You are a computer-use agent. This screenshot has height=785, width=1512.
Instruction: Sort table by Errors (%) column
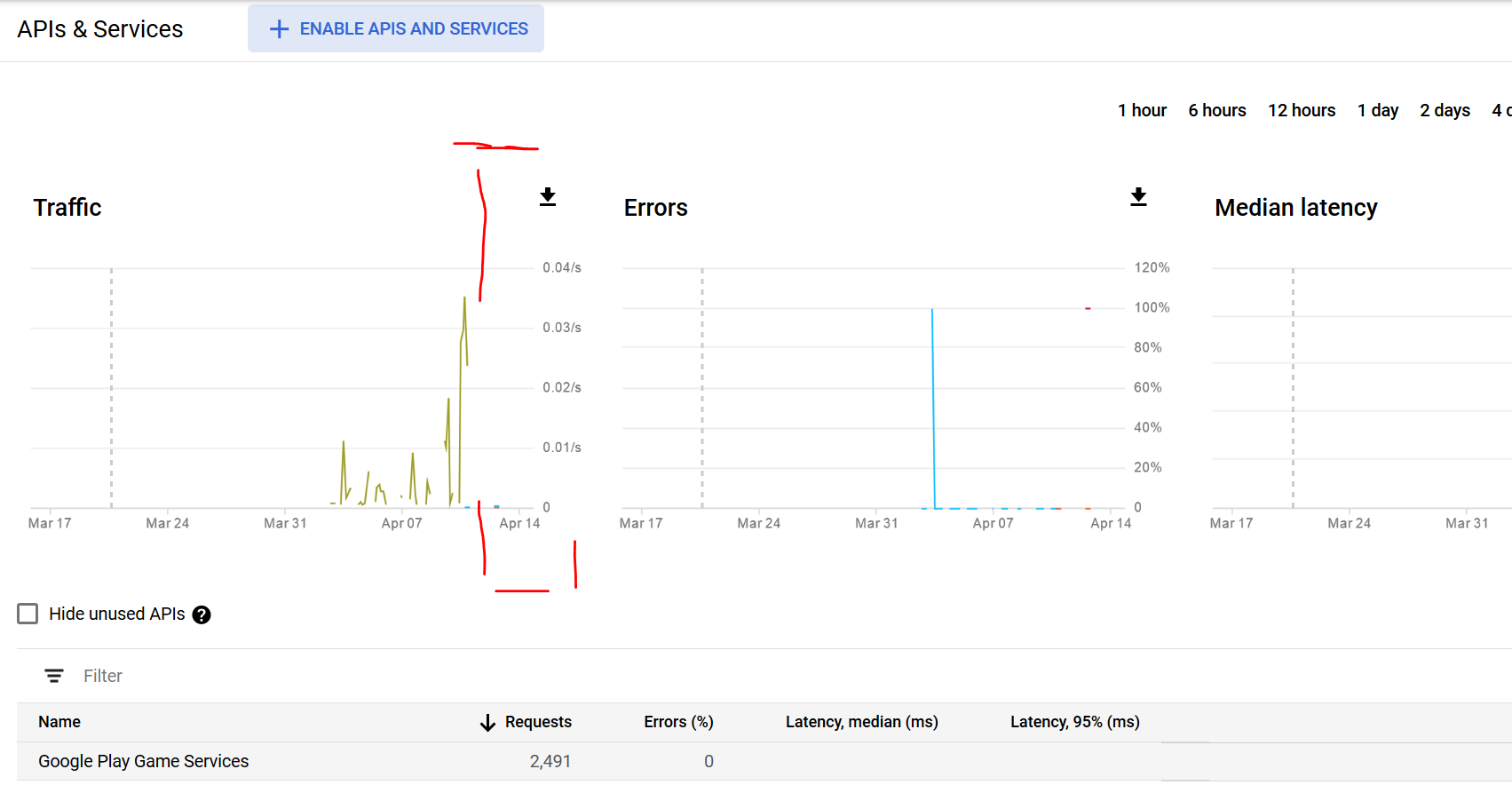pos(678,722)
